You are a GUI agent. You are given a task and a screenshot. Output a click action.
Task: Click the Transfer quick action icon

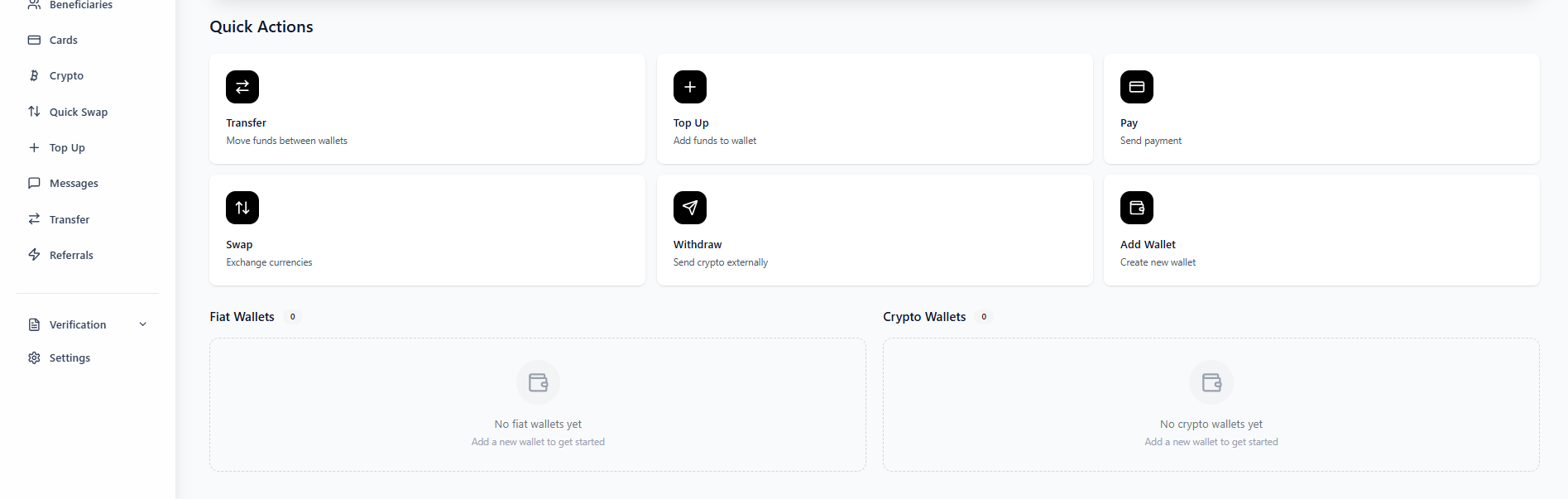coord(242,87)
